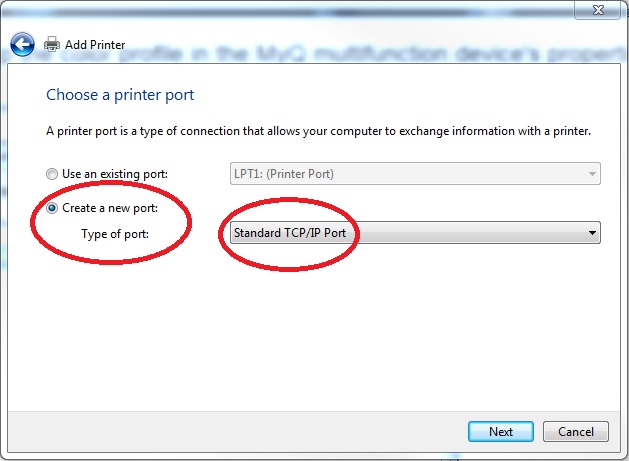Click the Next button
Viewport: 629px width, 461px height.
501,432
